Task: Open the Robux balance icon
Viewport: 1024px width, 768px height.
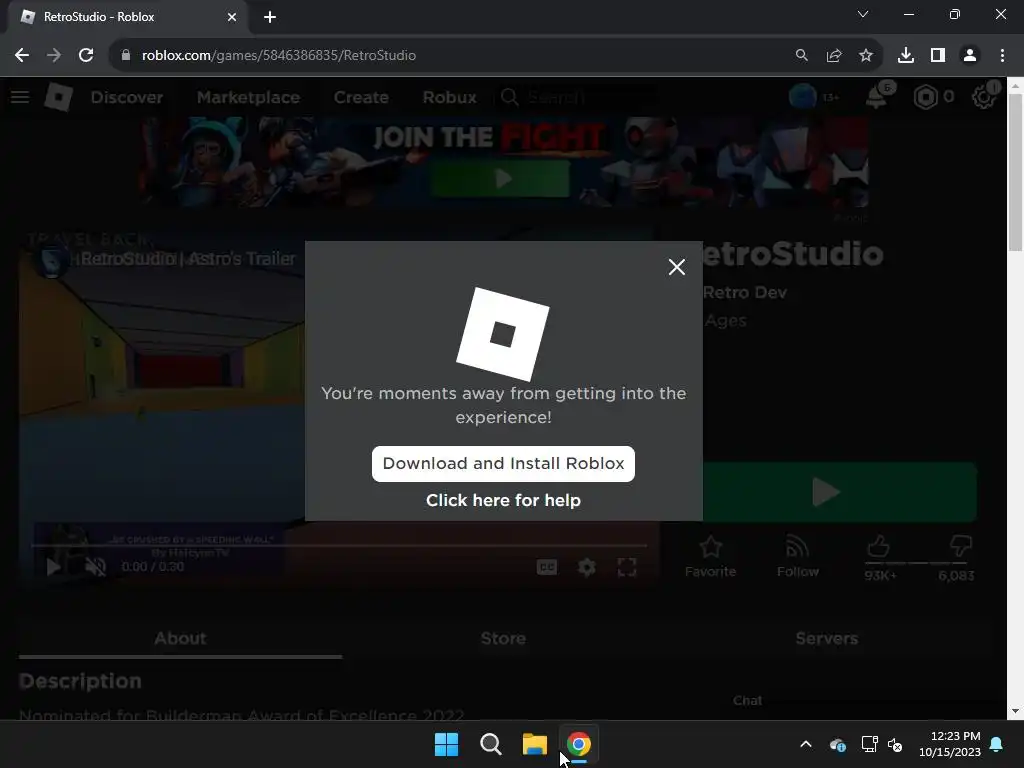Action: [x=925, y=97]
